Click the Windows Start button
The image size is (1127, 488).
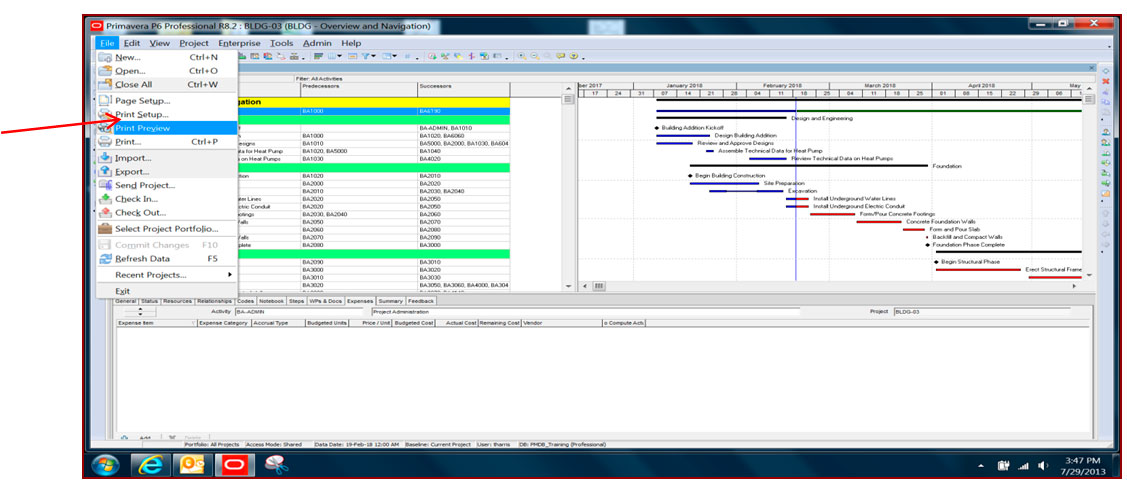[x=106, y=466]
